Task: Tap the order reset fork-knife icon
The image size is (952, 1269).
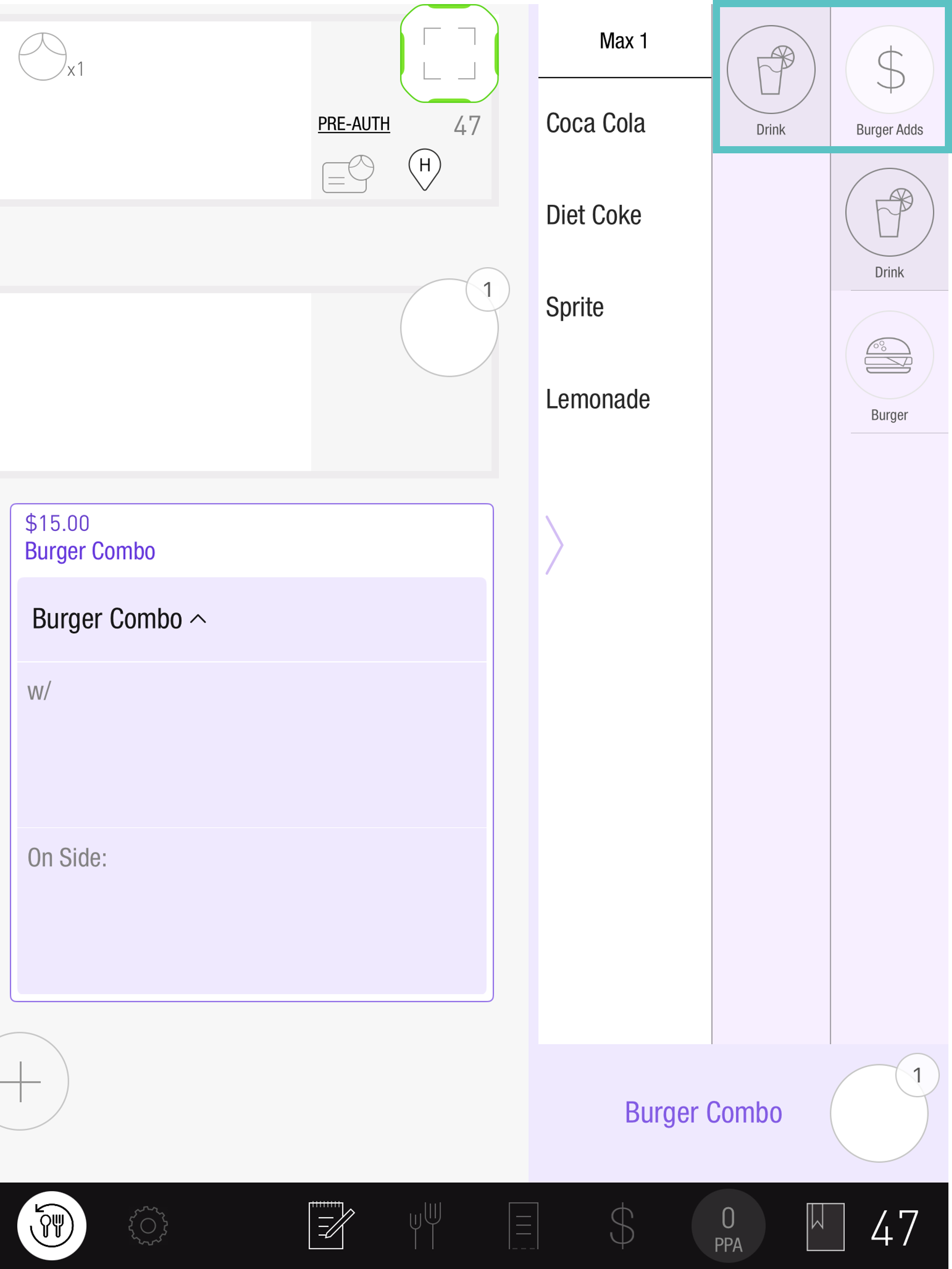Action: (52, 1226)
